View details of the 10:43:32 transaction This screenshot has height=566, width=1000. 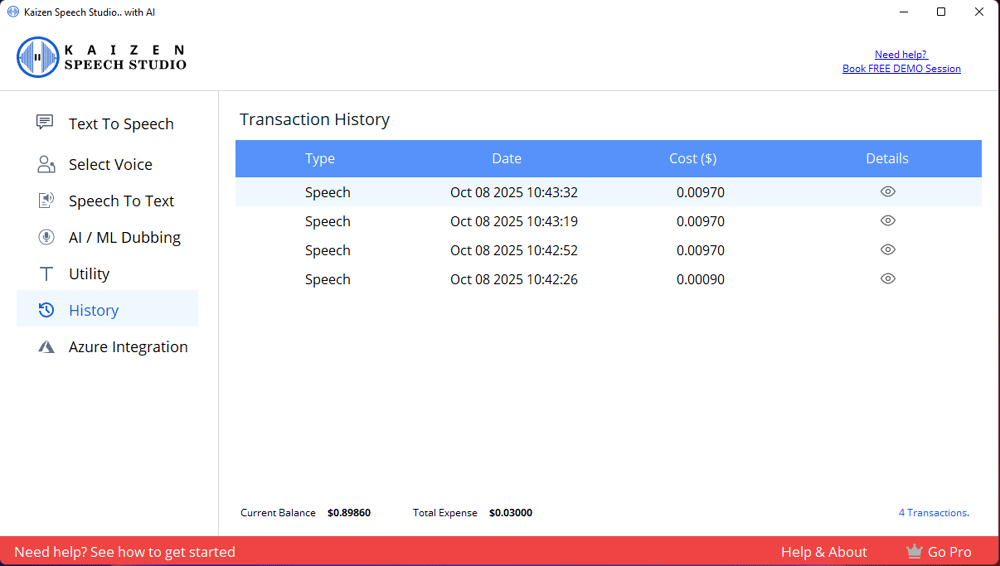click(887, 192)
